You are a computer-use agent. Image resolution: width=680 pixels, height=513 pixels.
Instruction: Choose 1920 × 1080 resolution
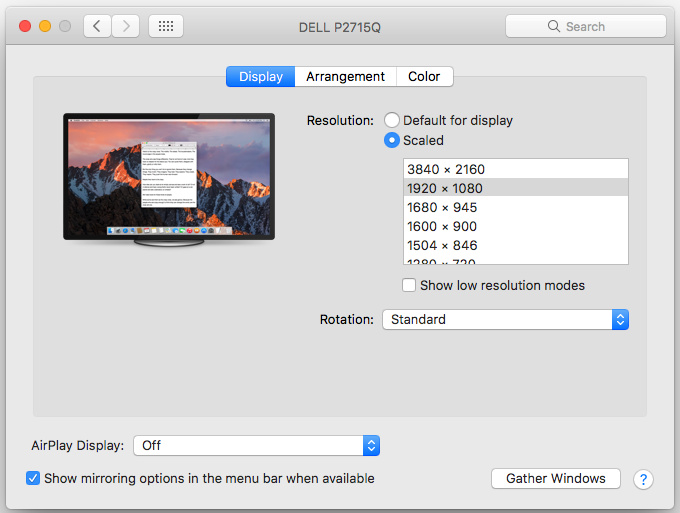tap(516, 188)
